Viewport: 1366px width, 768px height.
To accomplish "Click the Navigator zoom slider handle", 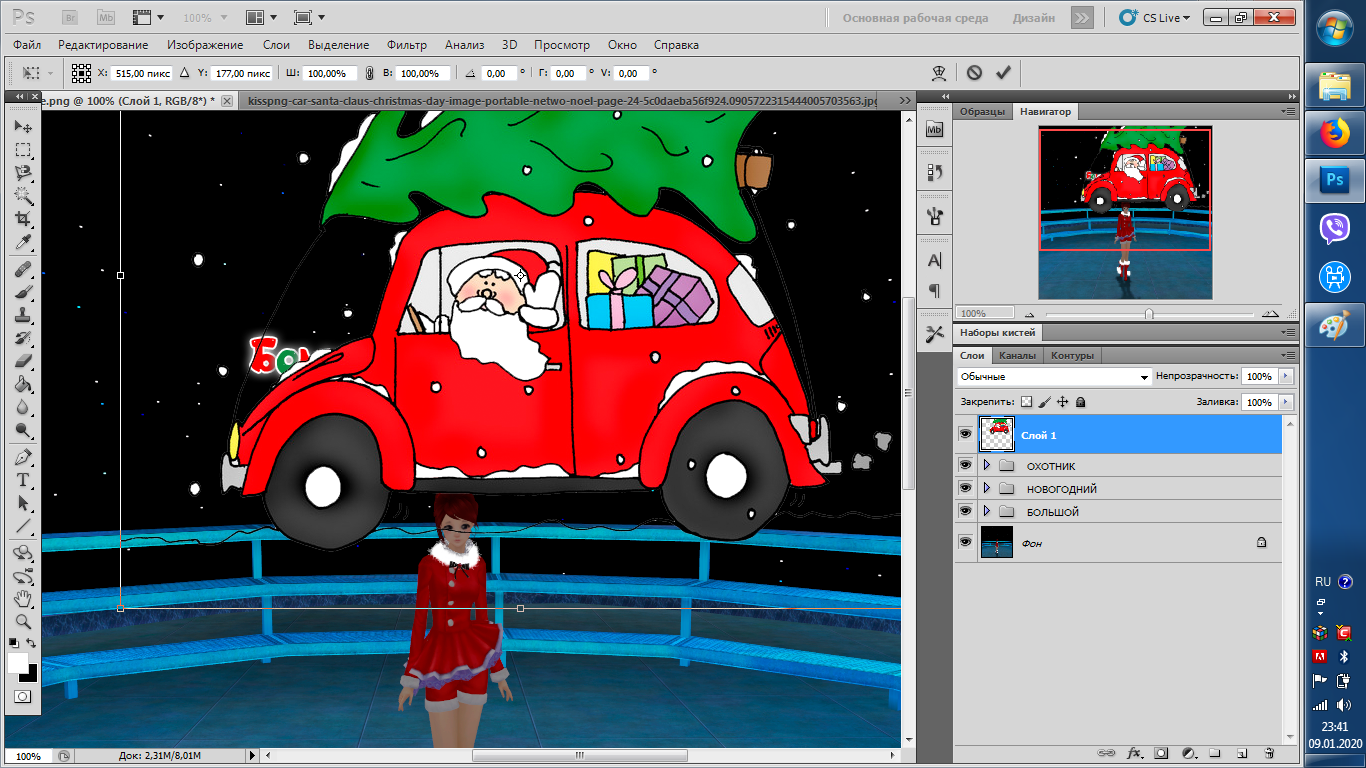I will point(1149,313).
